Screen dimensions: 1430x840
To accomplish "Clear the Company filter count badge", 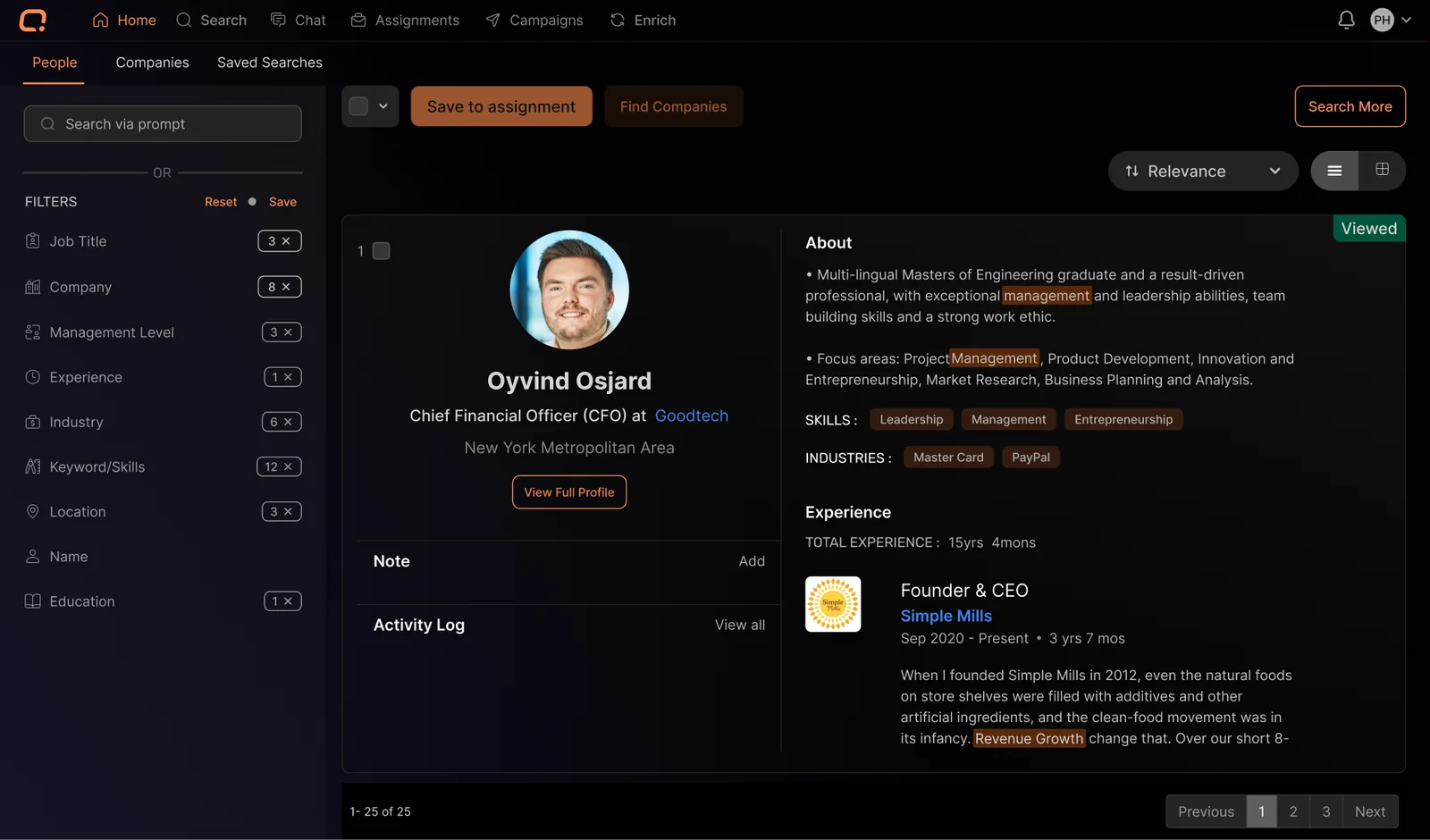I will pos(280,287).
